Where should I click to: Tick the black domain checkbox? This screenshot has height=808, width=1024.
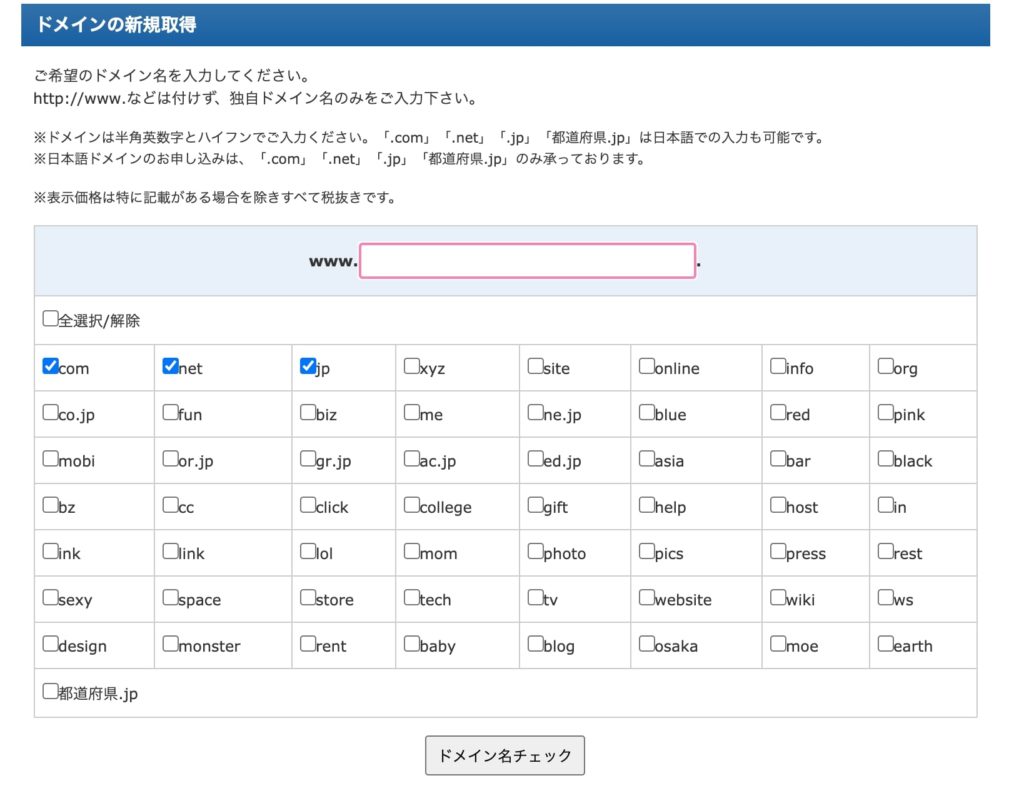(x=886, y=459)
